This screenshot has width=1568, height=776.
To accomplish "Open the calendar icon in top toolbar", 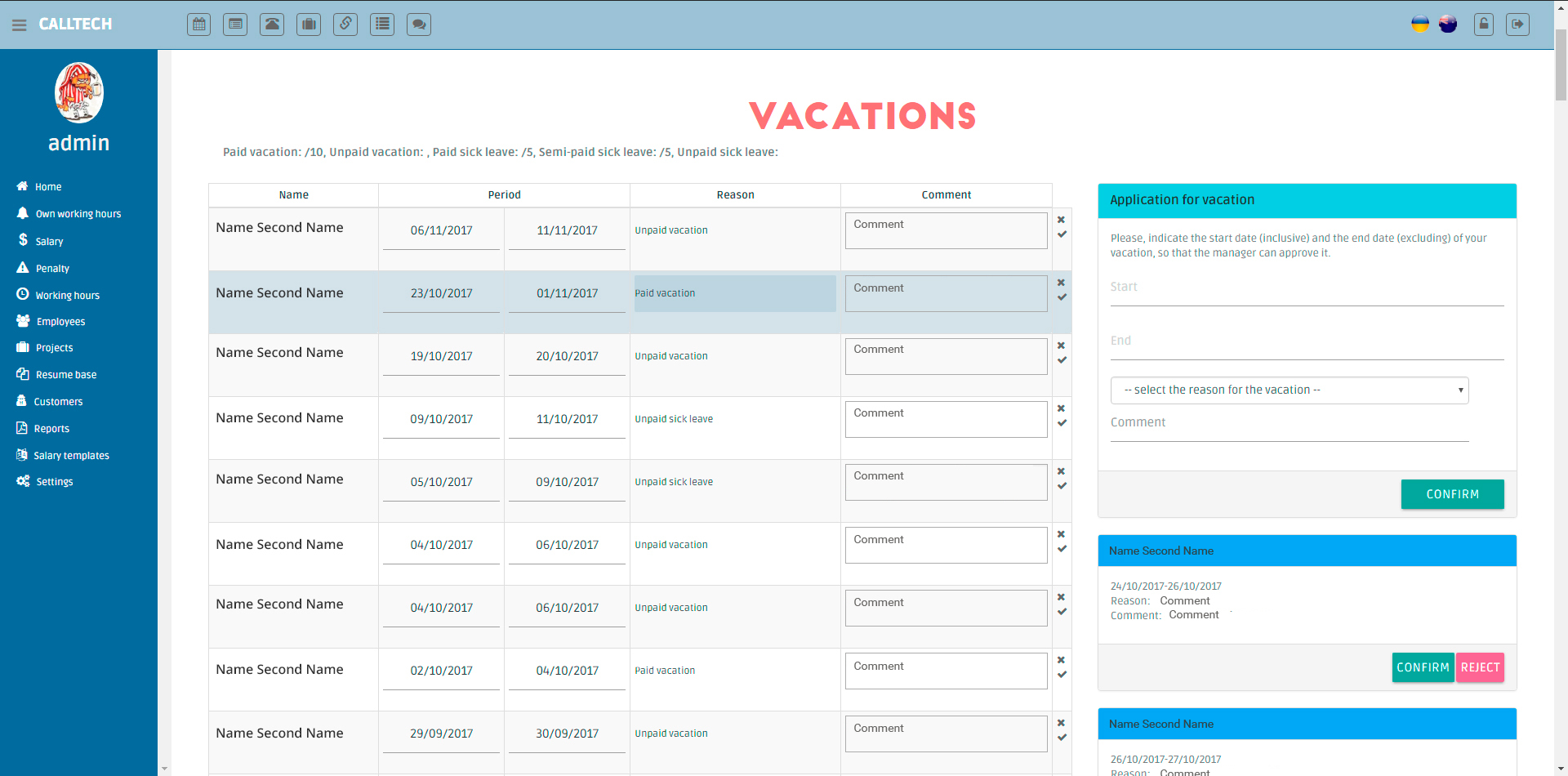I will click(198, 25).
